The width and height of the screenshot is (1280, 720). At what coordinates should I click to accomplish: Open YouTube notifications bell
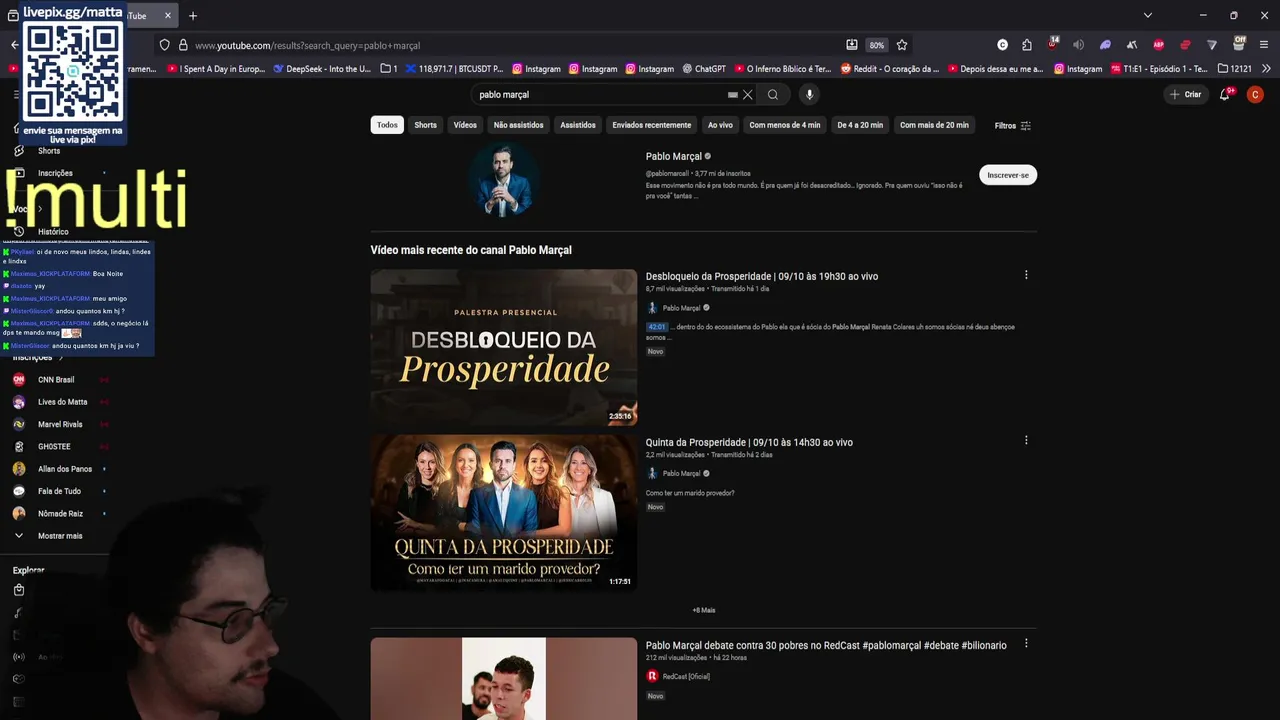click(1225, 94)
